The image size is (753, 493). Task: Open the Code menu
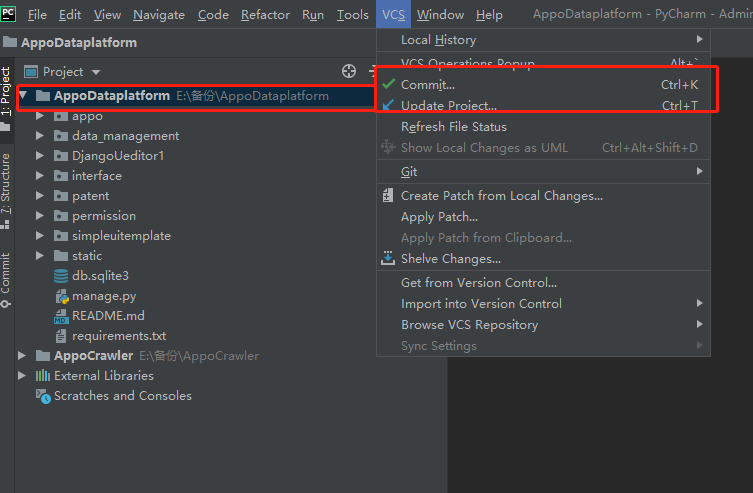coord(213,15)
